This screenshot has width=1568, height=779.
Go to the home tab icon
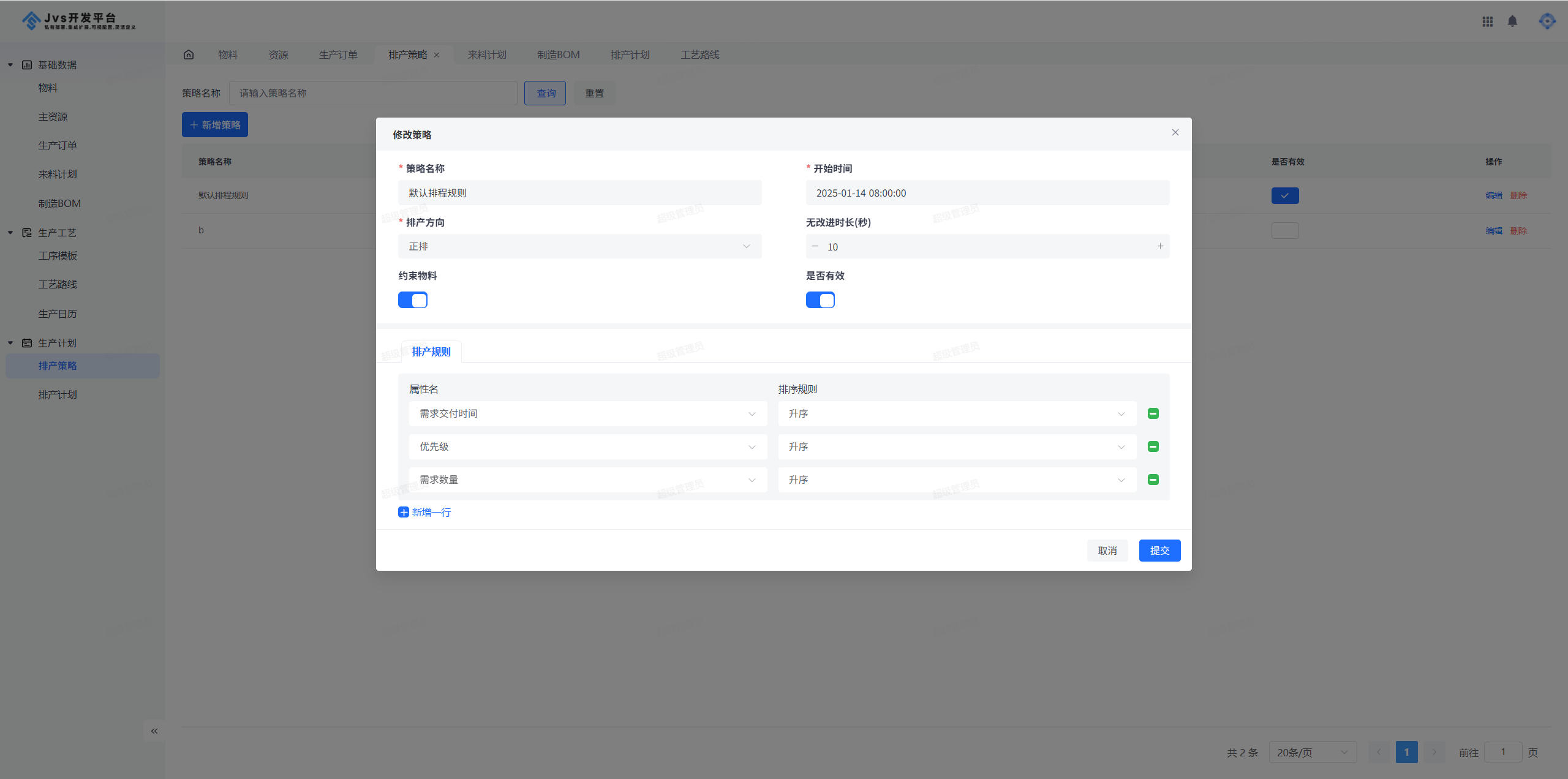pos(189,55)
